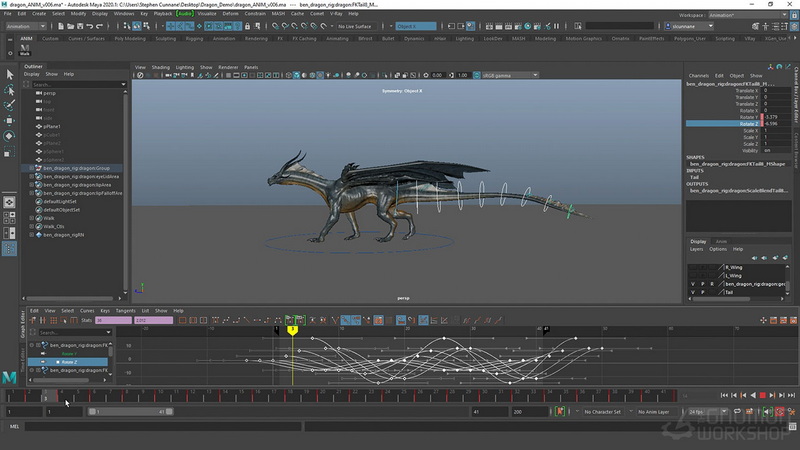The height and width of the screenshot is (450, 800).
Task: Open the Workspace Animation dropdown
Action: coord(747,15)
